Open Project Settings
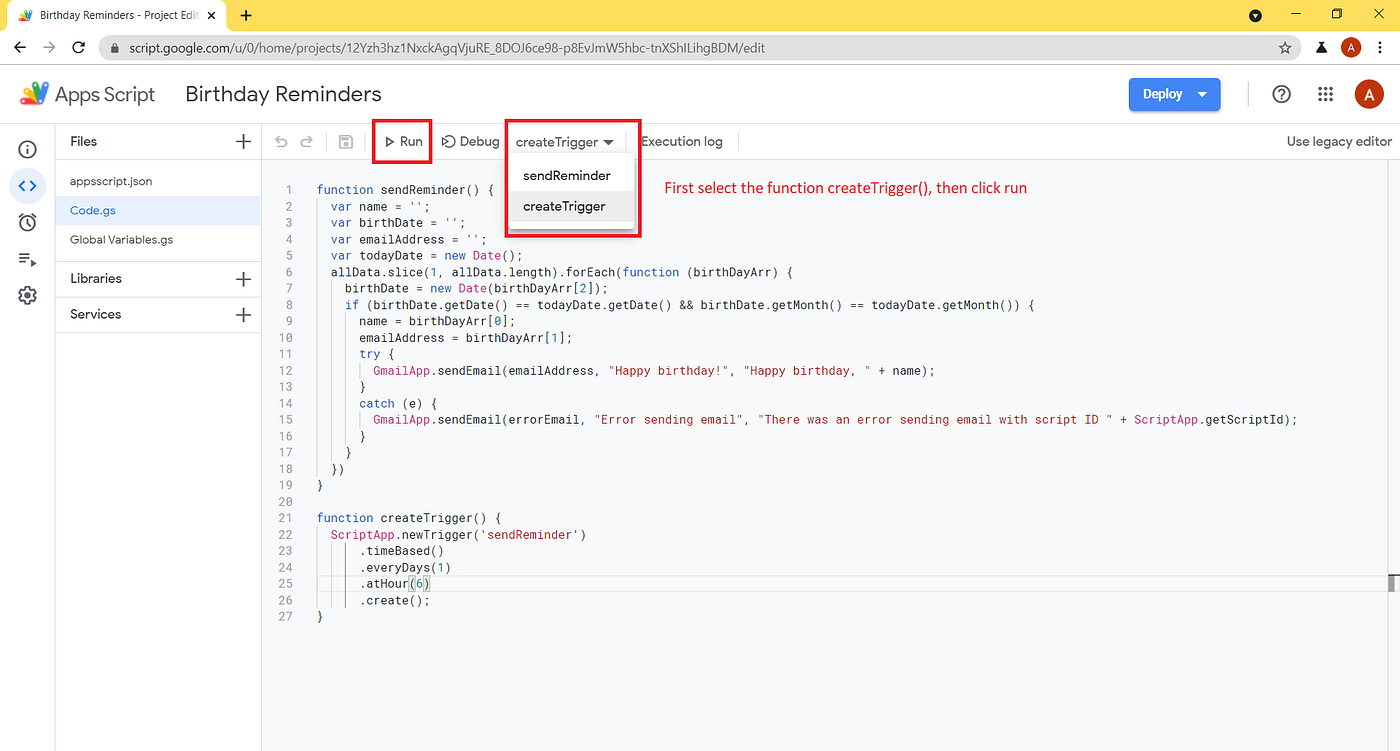The image size is (1400, 751). point(27,296)
